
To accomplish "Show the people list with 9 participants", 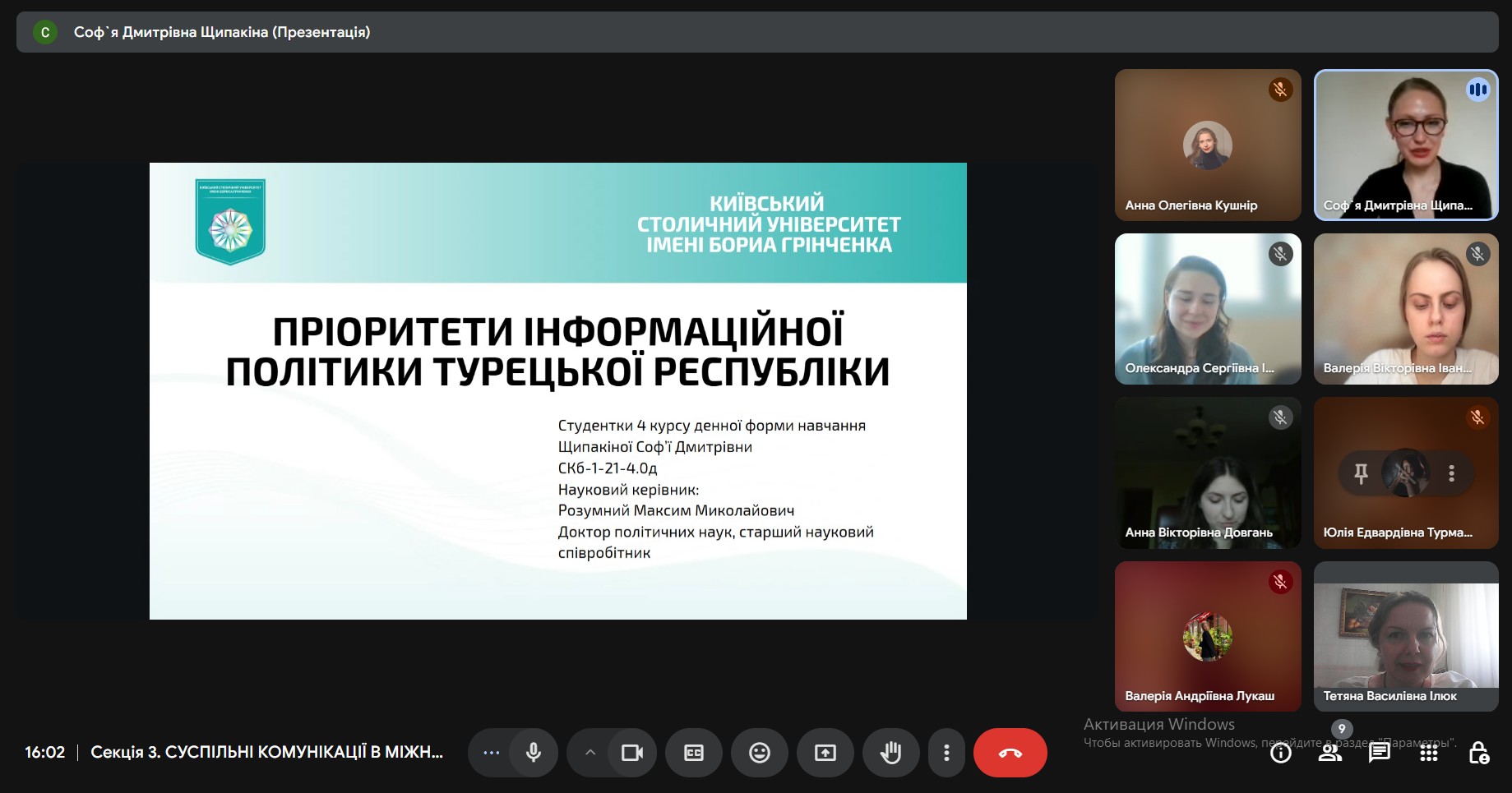I will [x=1330, y=753].
